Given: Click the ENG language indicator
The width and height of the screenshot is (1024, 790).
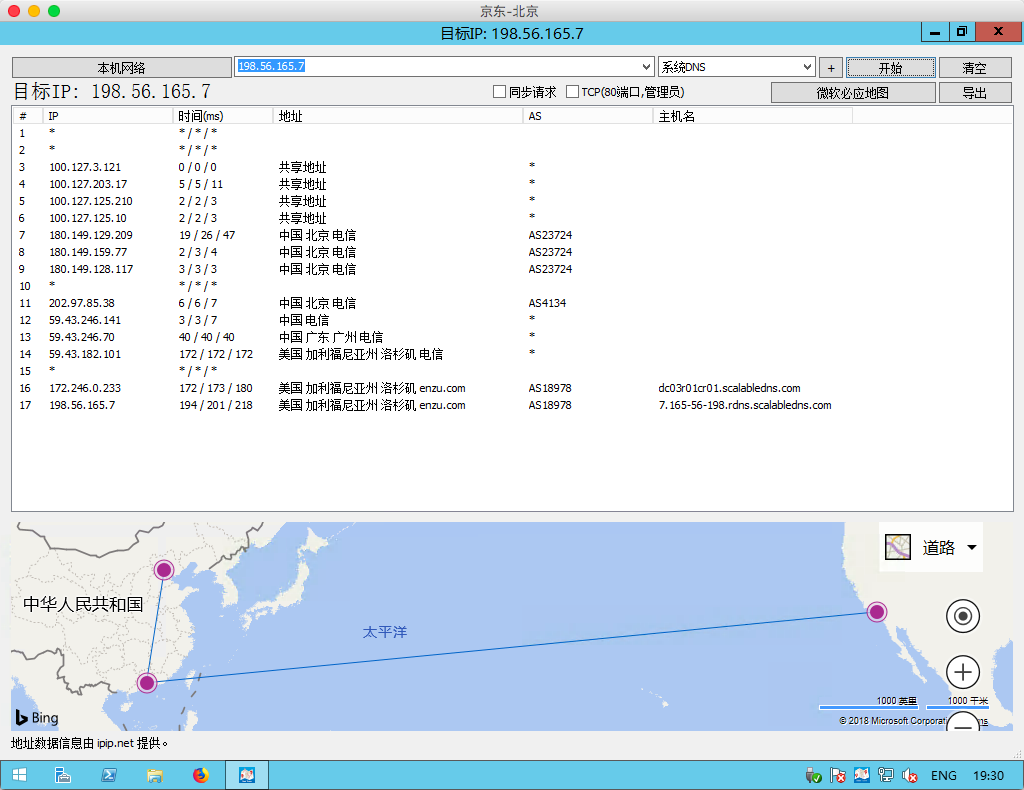Looking at the screenshot, I should pos(944,776).
